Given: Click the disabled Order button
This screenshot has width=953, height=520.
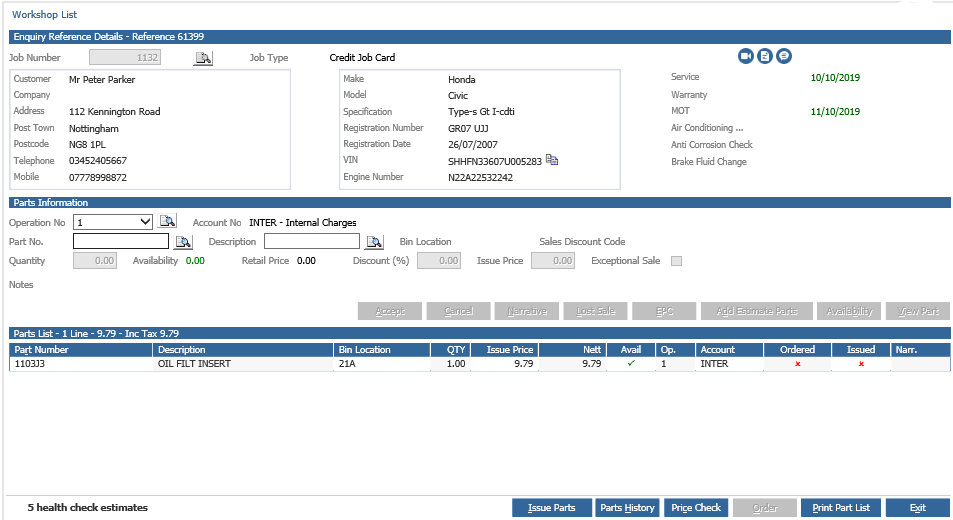Looking at the screenshot, I should (765, 508).
